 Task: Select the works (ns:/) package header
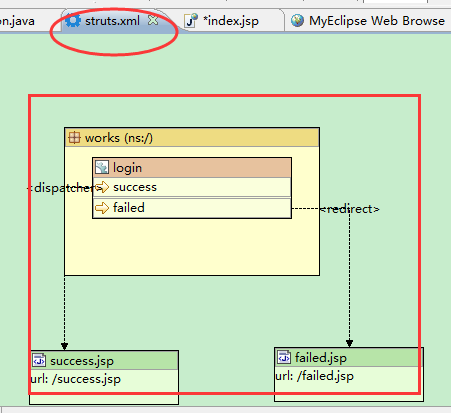tap(192, 137)
